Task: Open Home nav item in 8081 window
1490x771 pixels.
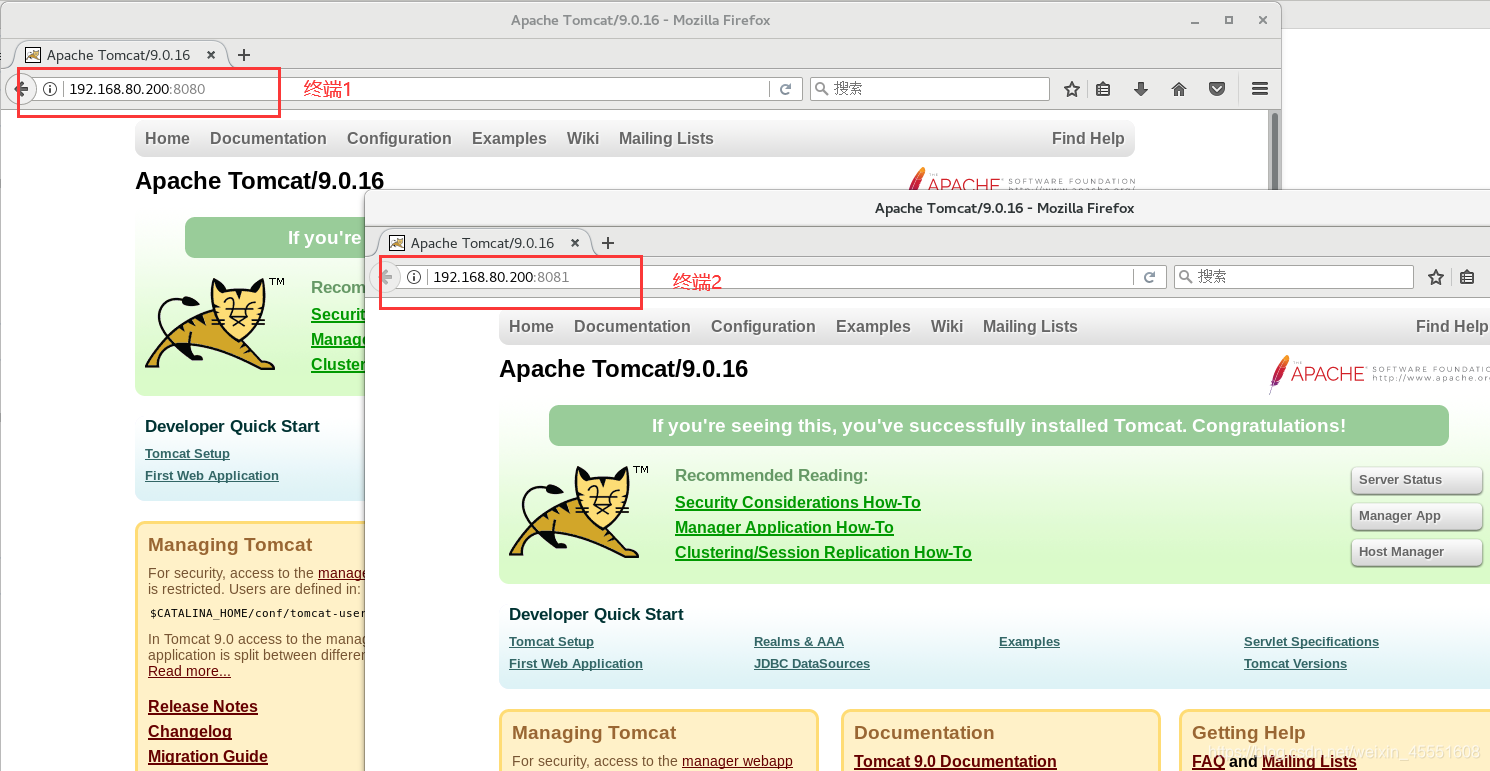Action: tap(531, 327)
